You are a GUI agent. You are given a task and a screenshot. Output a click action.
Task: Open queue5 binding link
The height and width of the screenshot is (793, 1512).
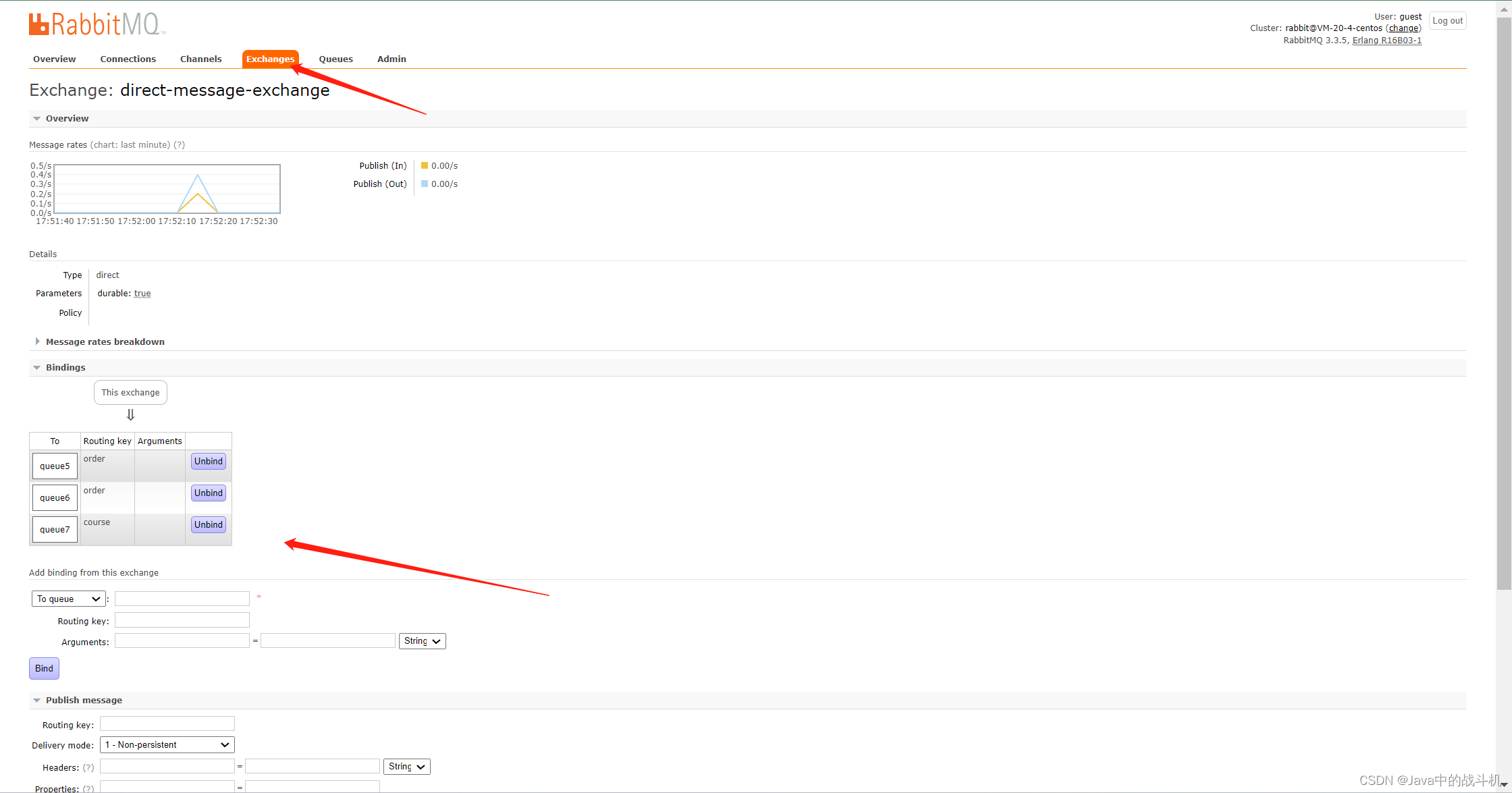55,466
